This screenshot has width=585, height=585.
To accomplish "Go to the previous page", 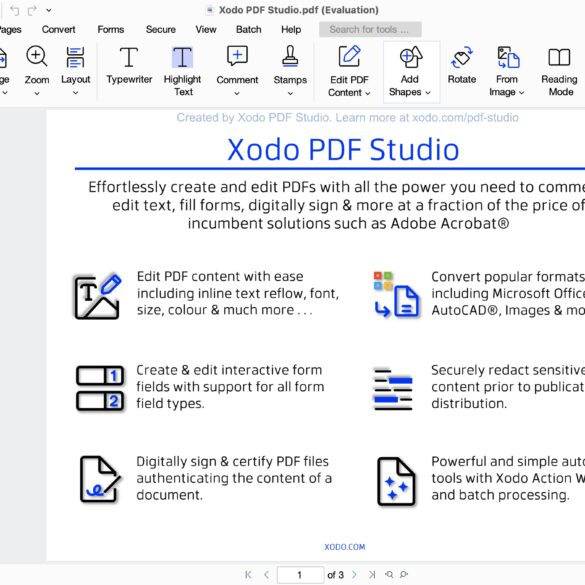I will pos(266,575).
